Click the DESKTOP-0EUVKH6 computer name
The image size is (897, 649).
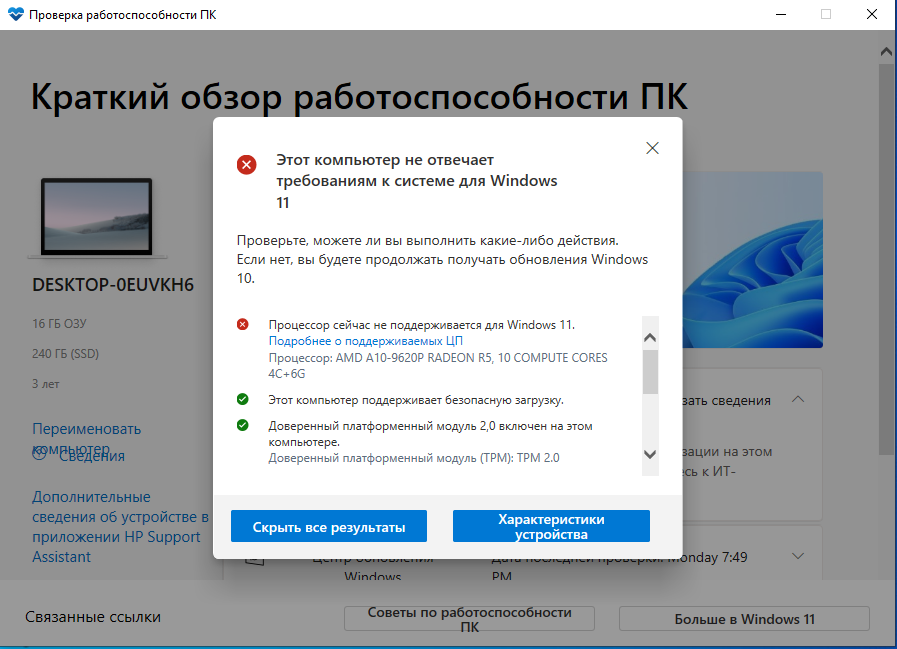point(113,285)
